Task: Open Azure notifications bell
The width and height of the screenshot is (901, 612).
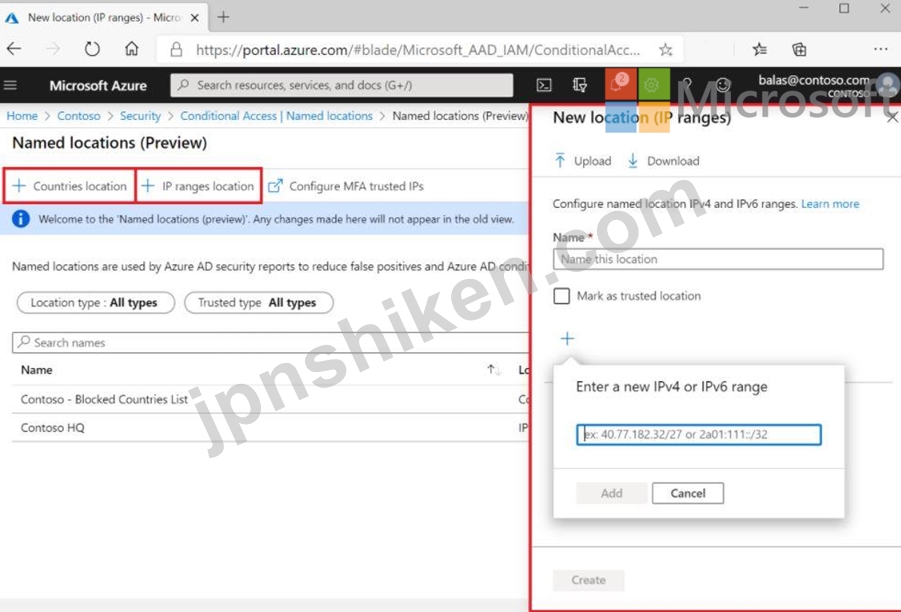Action: pyautogui.click(x=619, y=84)
